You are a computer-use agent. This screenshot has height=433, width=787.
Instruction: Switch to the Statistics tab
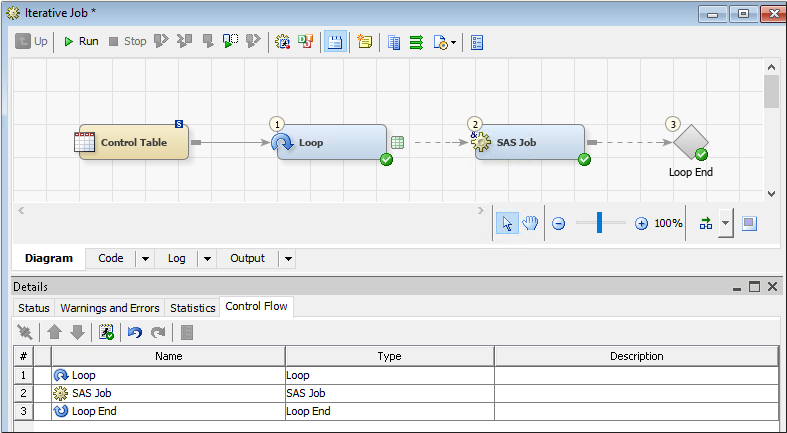coord(192,308)
